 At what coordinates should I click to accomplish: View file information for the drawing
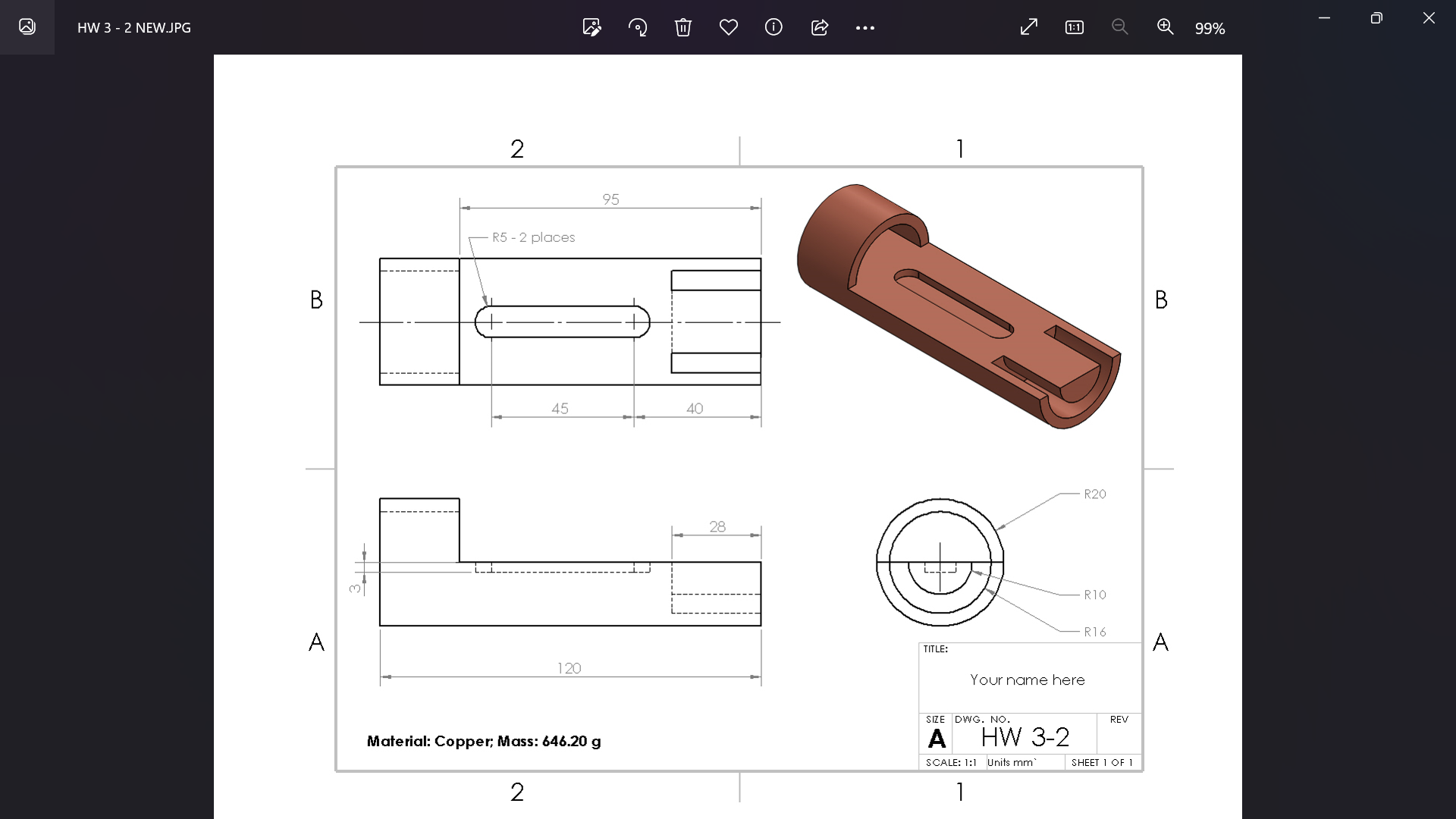tap(774, 27)
